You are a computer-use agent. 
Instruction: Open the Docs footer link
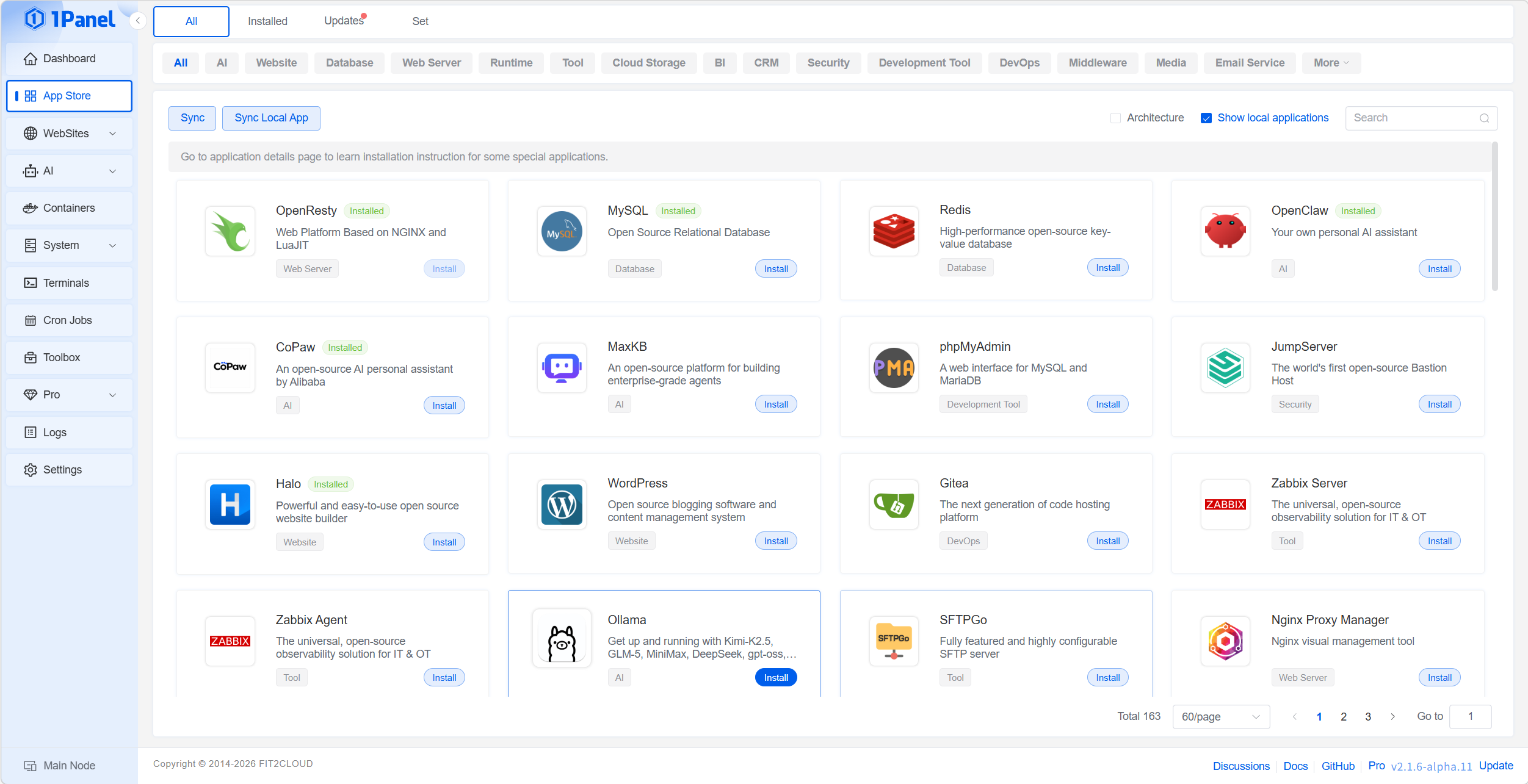[x=1295, y=766]
